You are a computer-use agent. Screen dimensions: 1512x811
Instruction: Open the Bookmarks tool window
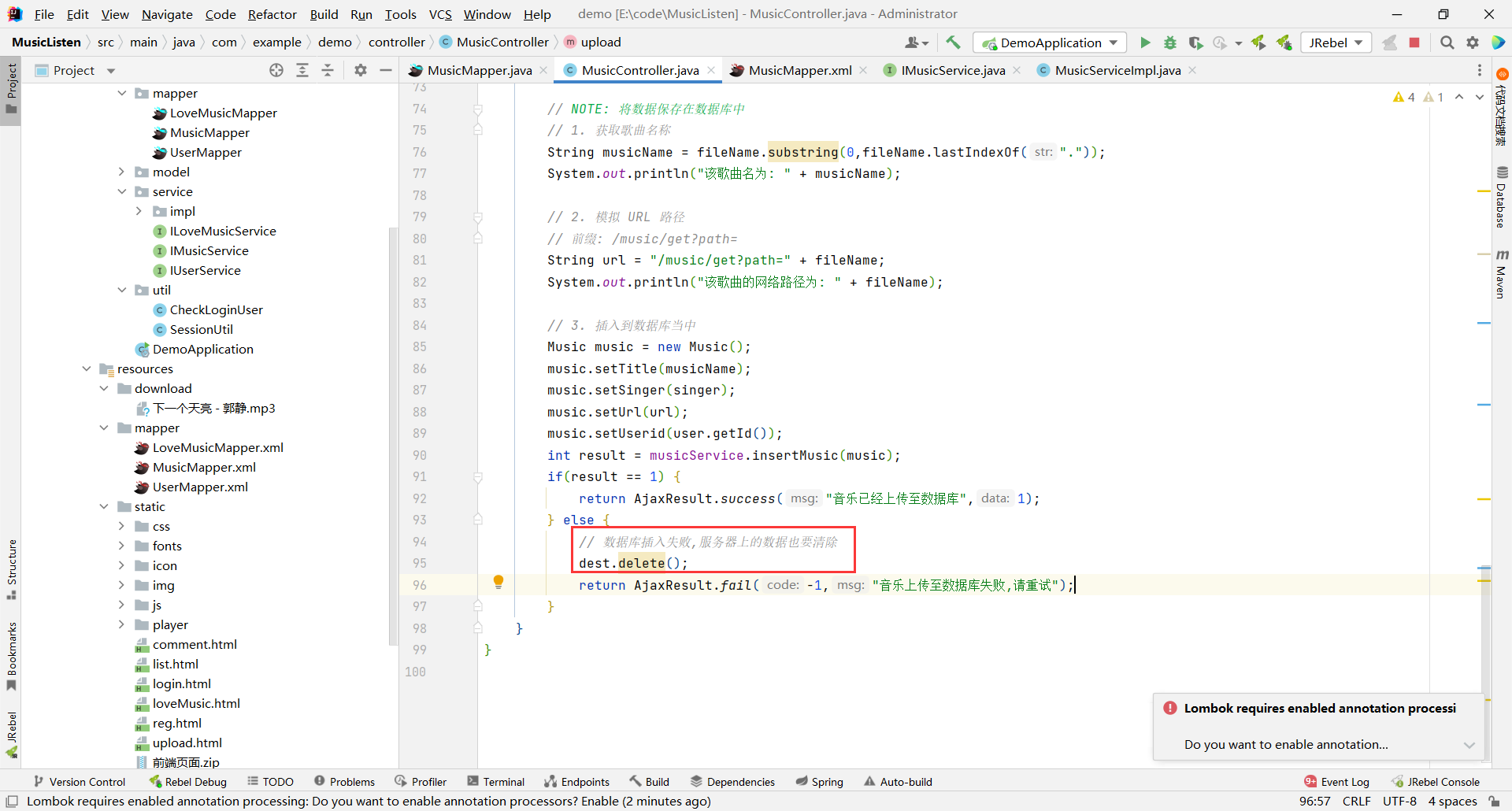click(11, 657)
